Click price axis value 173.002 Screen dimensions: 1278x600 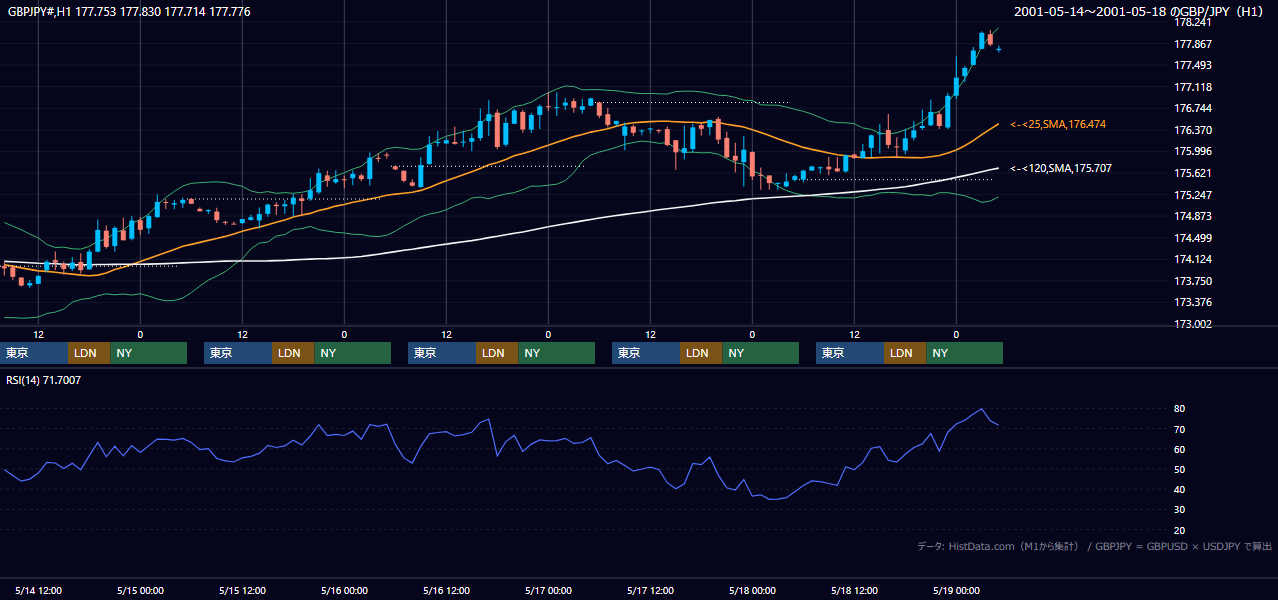pos(1193,324)
